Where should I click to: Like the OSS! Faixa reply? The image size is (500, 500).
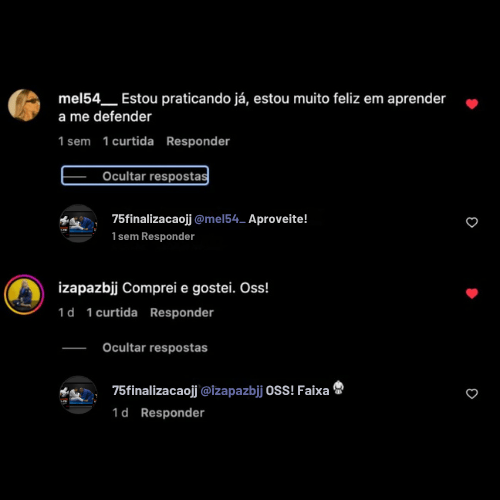coord(472,394)
